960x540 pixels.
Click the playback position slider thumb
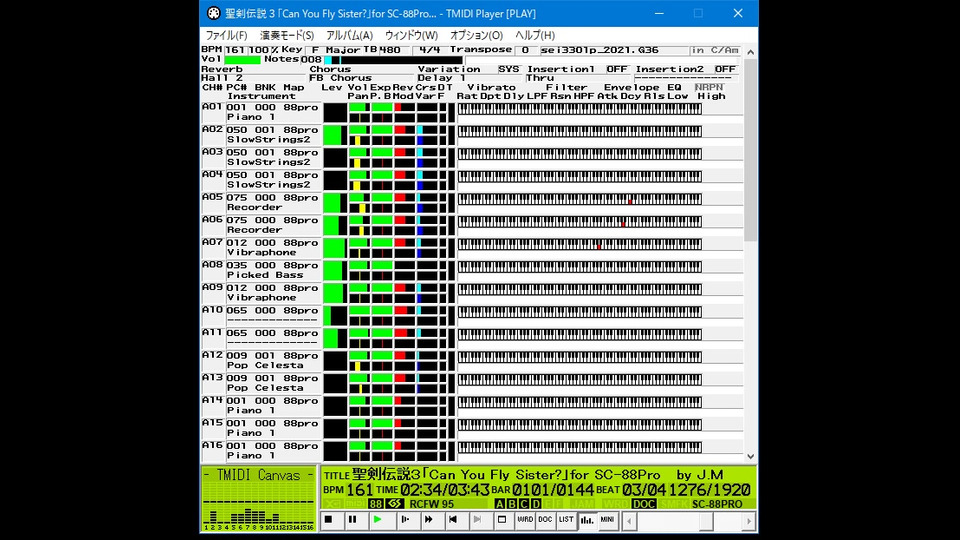706,521
